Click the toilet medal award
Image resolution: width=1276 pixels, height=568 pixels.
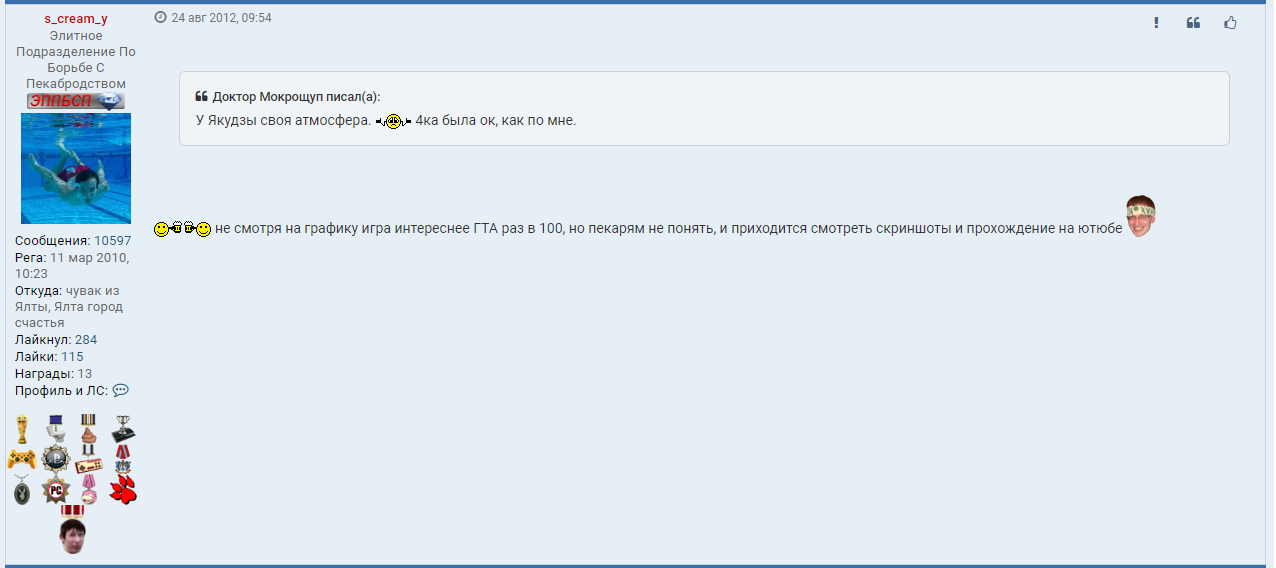coord(56,429)
